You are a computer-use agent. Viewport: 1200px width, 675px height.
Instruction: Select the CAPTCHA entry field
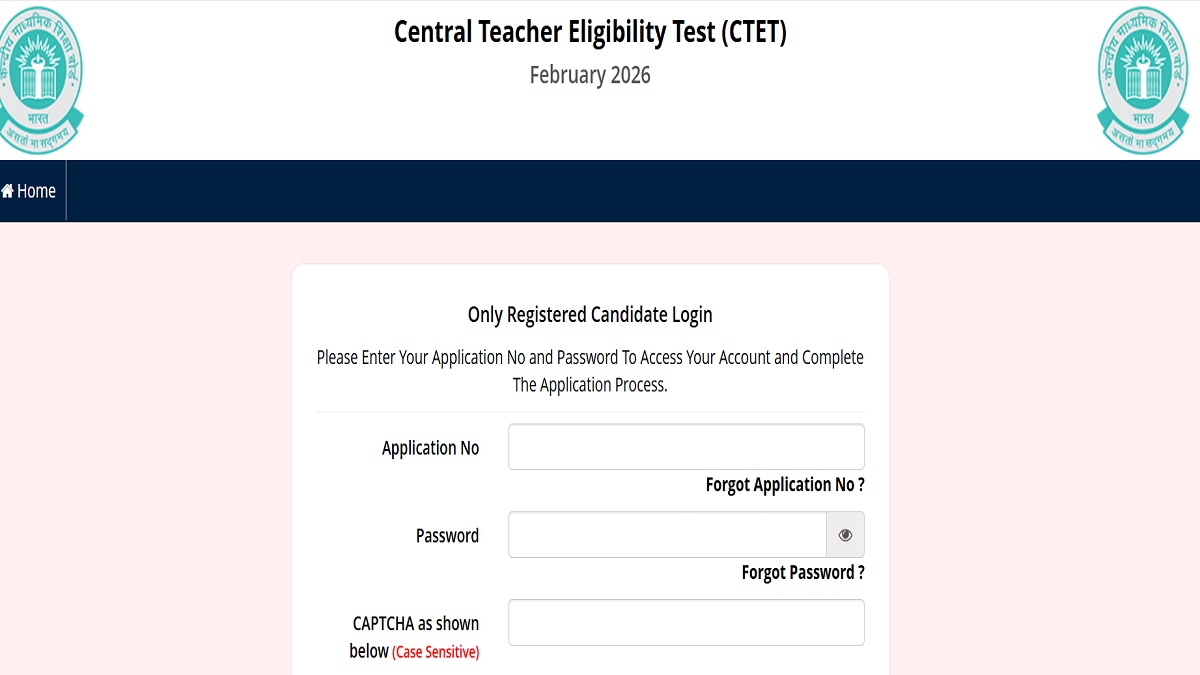click(686, 623)
